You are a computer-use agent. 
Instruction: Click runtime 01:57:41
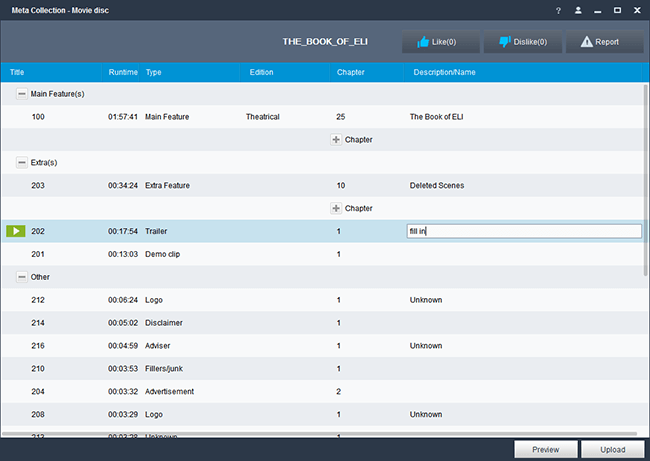pyautogui.click(x=123, y=117)
